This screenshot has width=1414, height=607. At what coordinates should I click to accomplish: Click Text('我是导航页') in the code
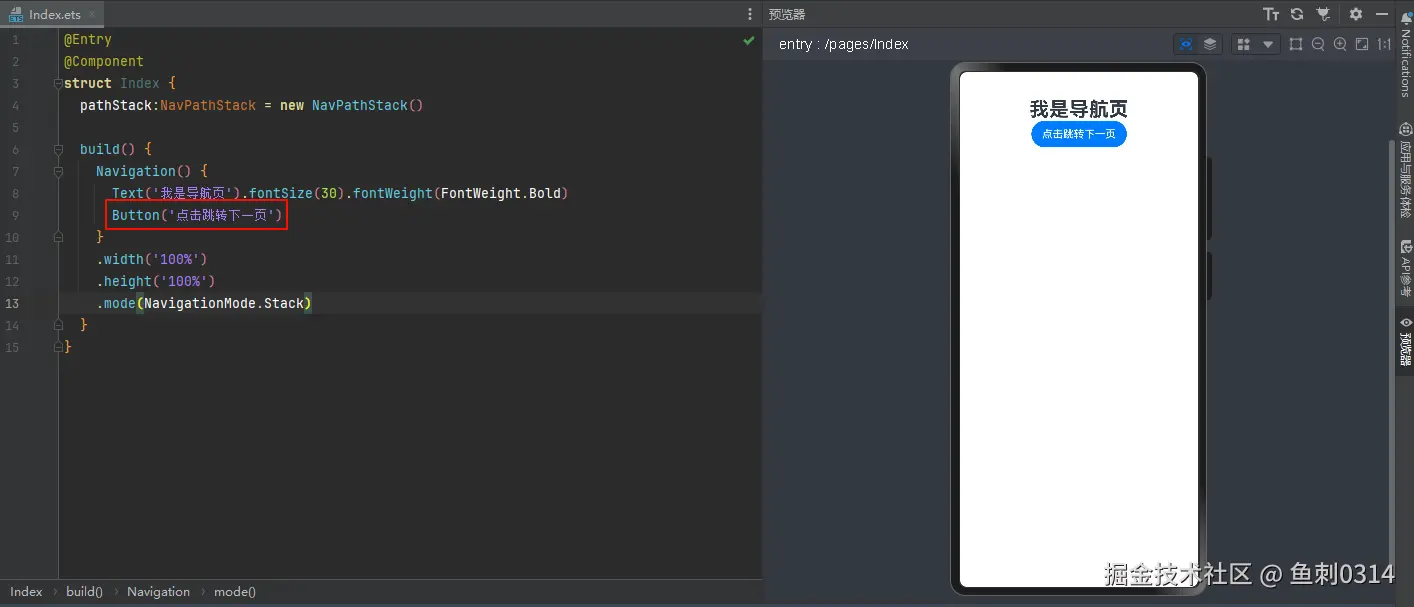pos(176,193)
